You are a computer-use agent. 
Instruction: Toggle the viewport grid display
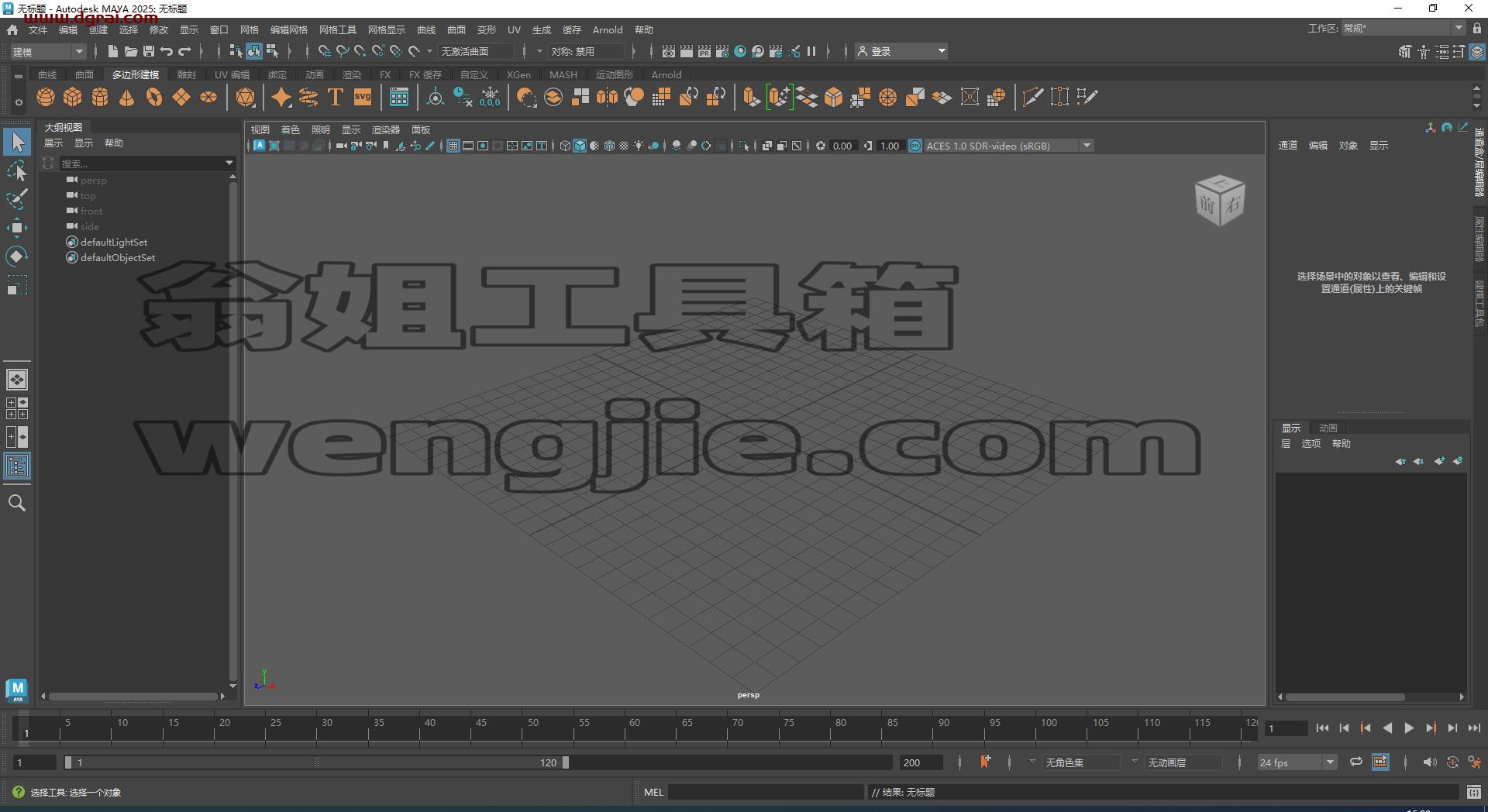(453, 146)
